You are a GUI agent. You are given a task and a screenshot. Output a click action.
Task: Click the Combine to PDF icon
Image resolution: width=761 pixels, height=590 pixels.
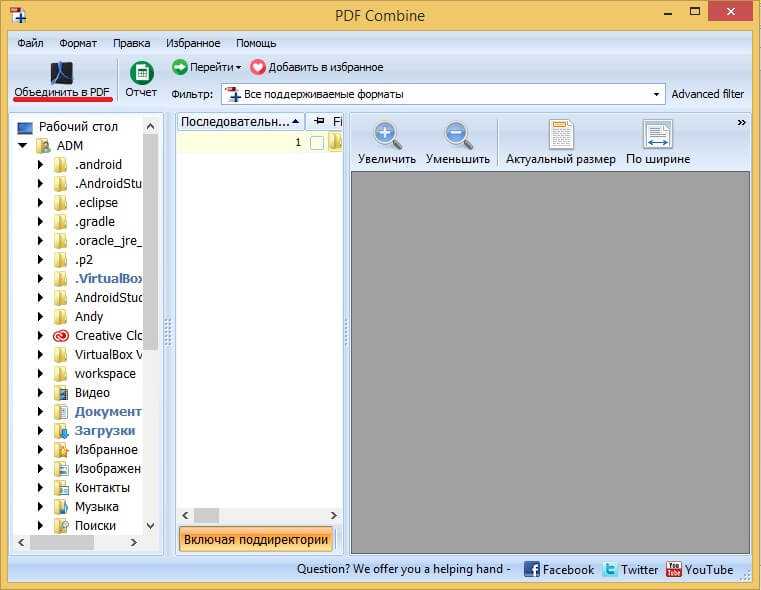[x=62, y=73]
